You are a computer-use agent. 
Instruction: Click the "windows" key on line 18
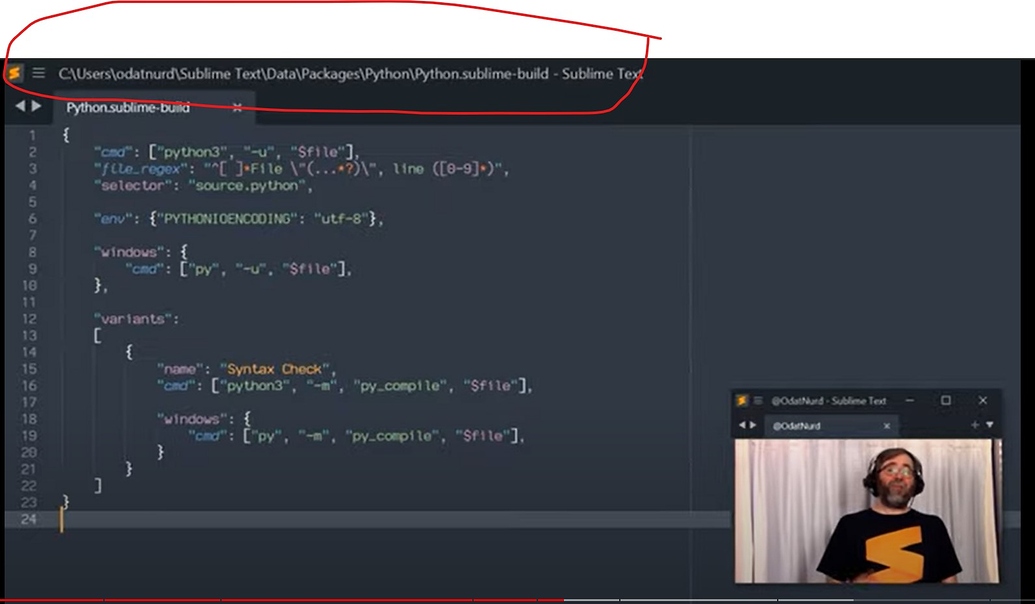[x=191, y=419]
